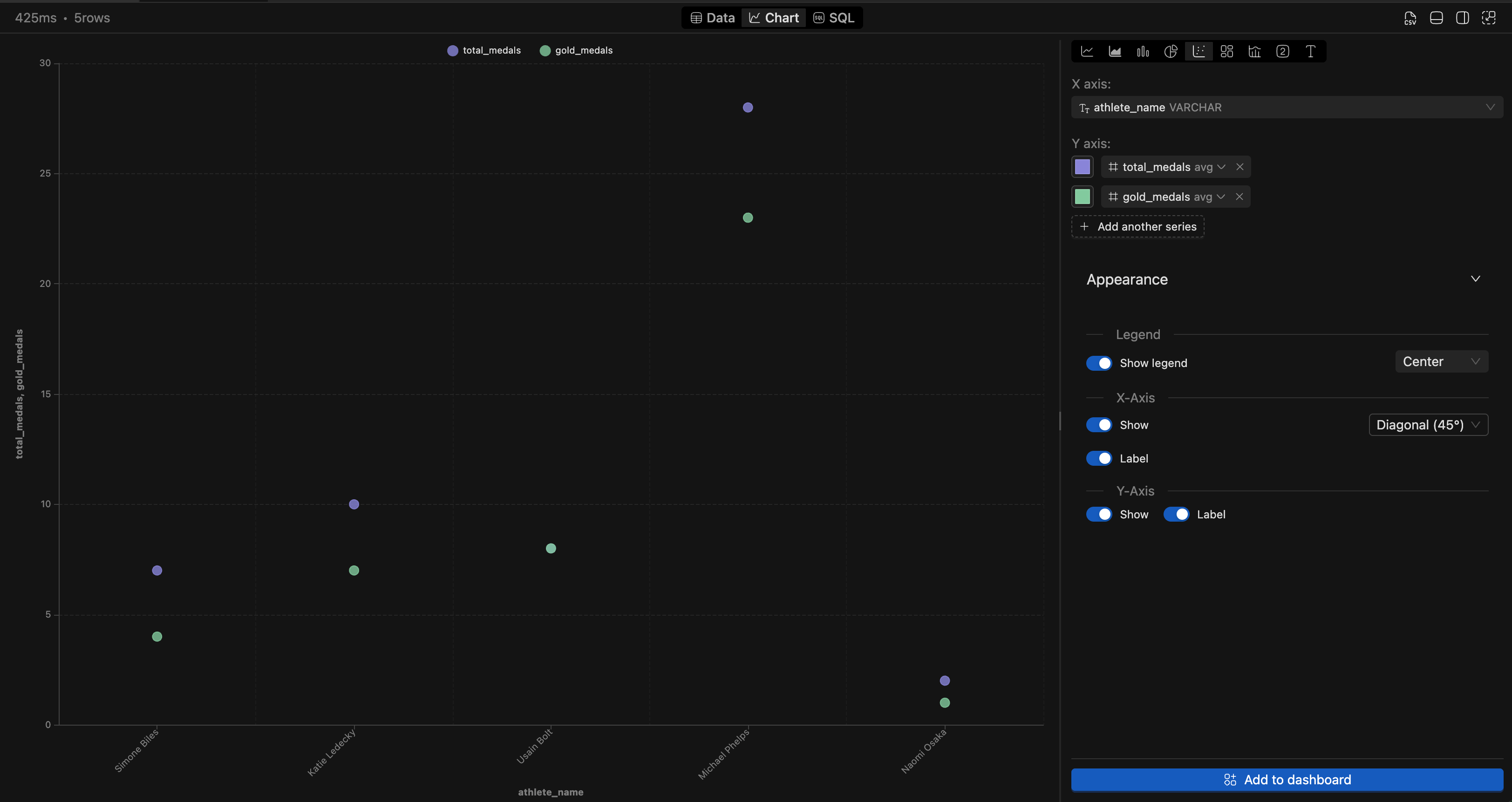
Task: Disable the Show legend toggle
Action: [1099, 362]
